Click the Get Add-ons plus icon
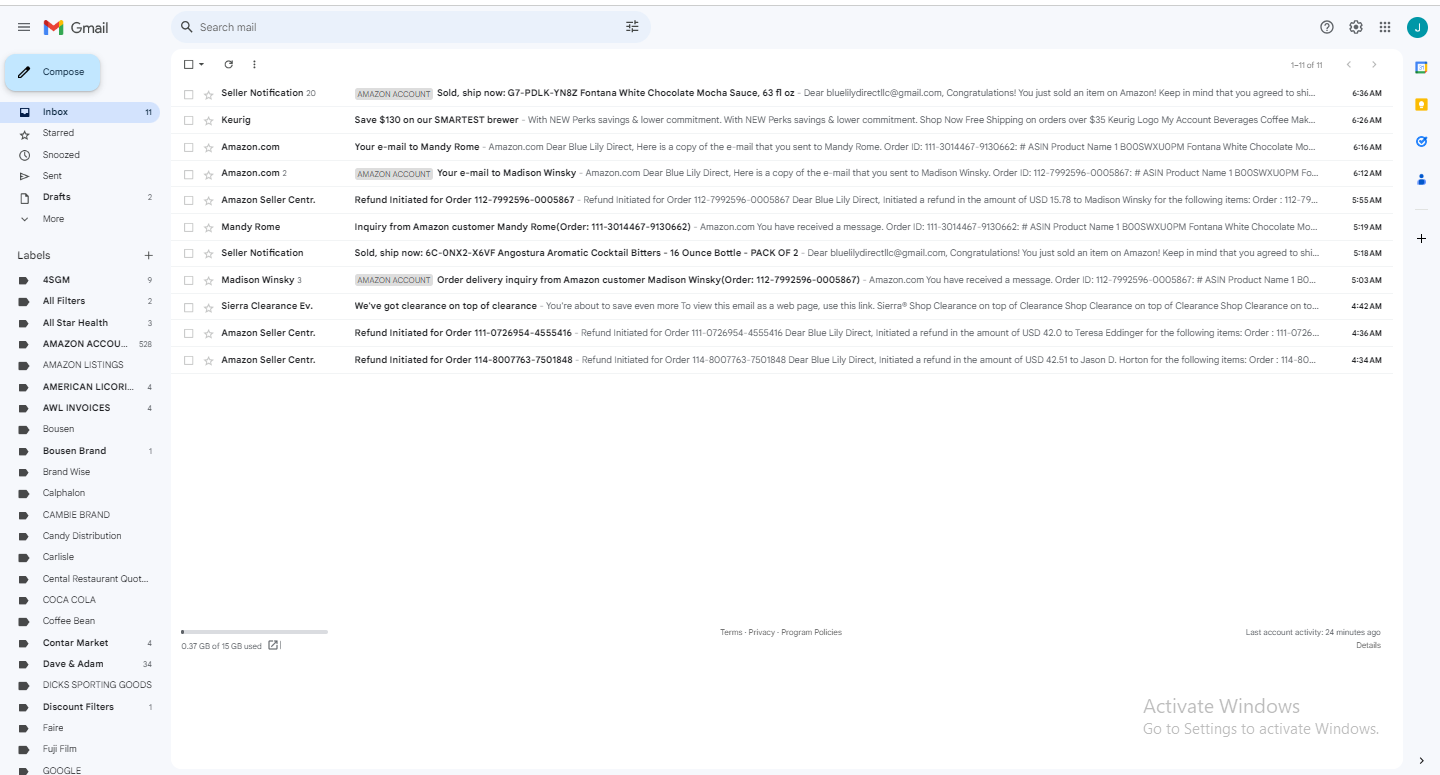Viewport: 1440px width, 775px height. pos(1421,238)
